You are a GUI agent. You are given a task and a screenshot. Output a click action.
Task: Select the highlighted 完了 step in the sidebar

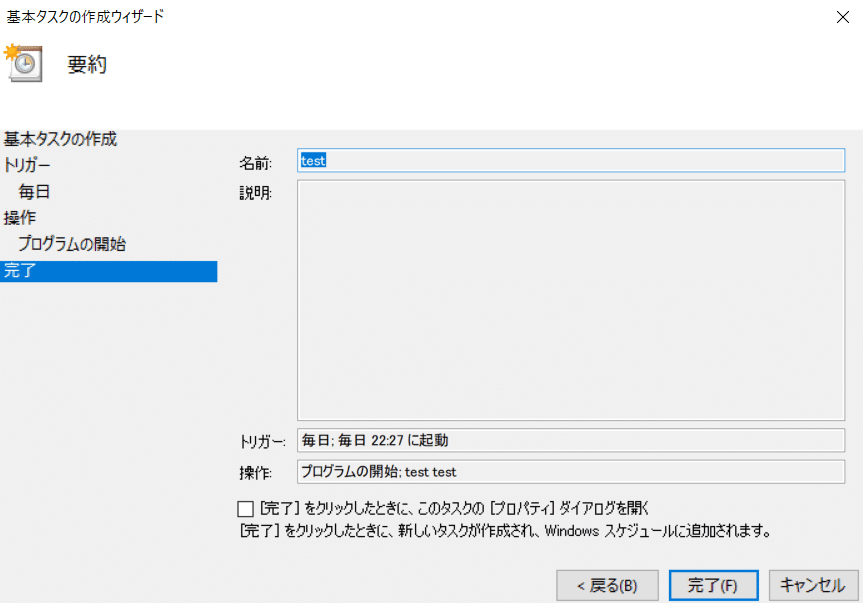(x=108, y=271)
